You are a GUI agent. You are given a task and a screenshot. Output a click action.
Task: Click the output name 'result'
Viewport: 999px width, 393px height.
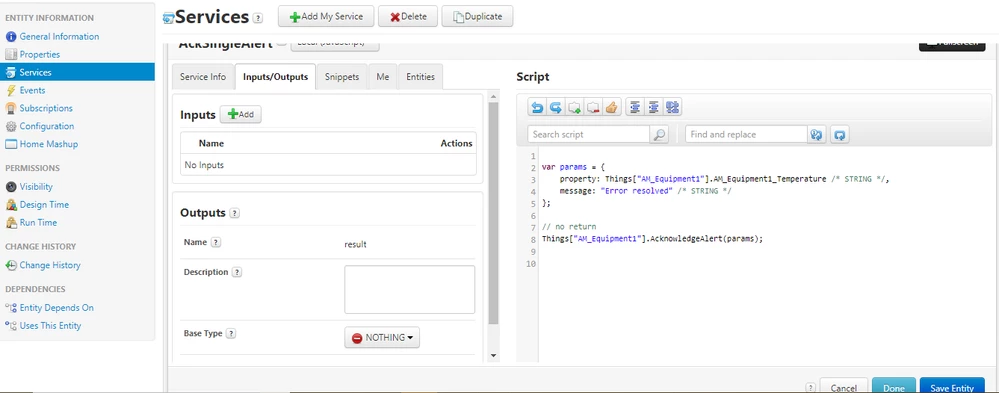pos(356,245)
